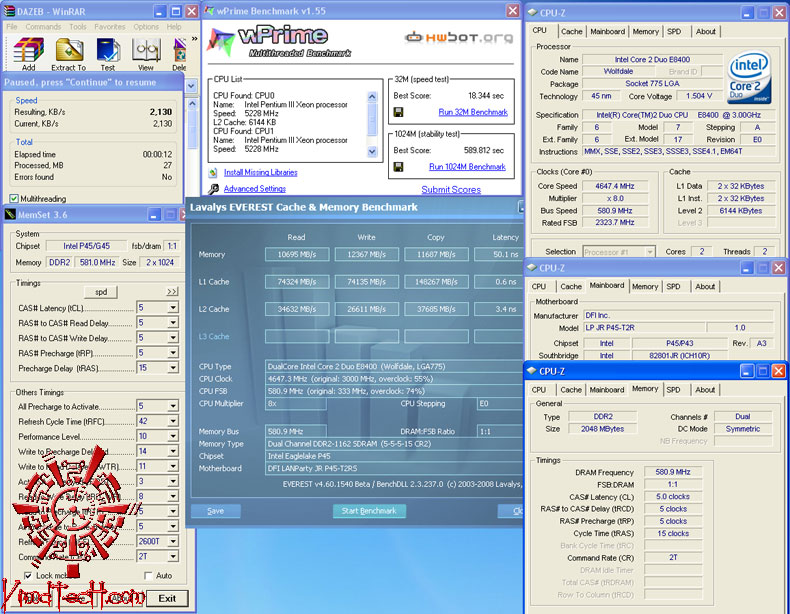The image size is (790, 614).
Task: Click the Test icon in WinRAR toolbar
Action: pos(108,50)
